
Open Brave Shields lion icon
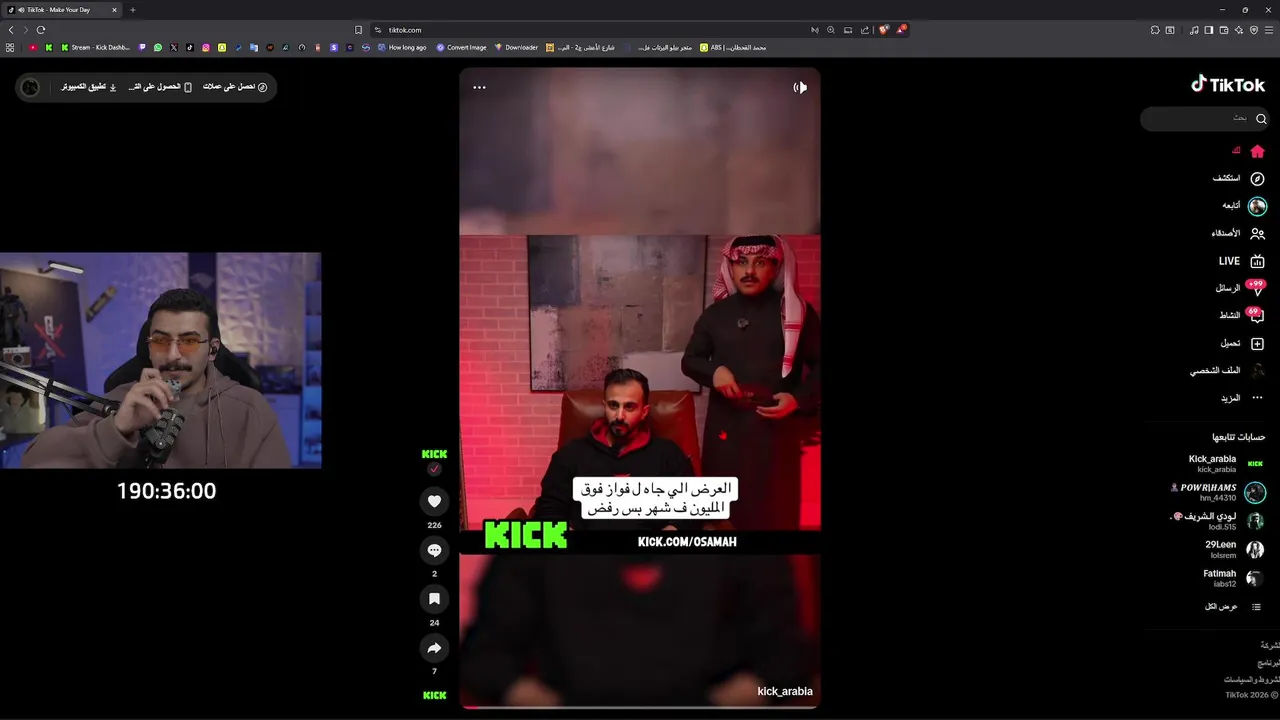[883, 30]
